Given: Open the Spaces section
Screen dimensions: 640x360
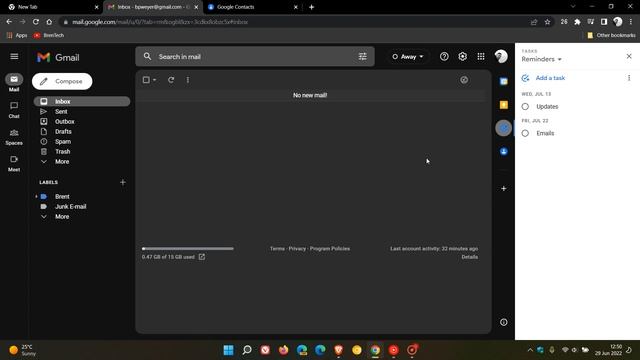Looking at the screenshot, I should click(14, 137).
